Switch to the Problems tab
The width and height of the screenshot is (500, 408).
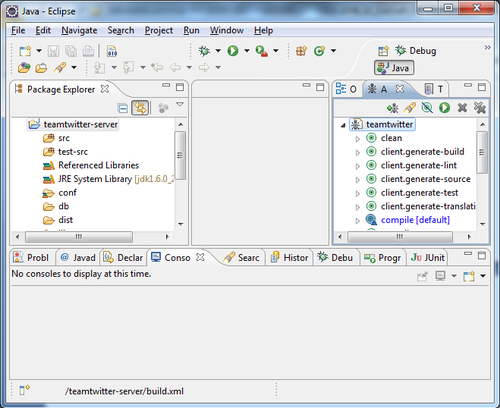31,258
